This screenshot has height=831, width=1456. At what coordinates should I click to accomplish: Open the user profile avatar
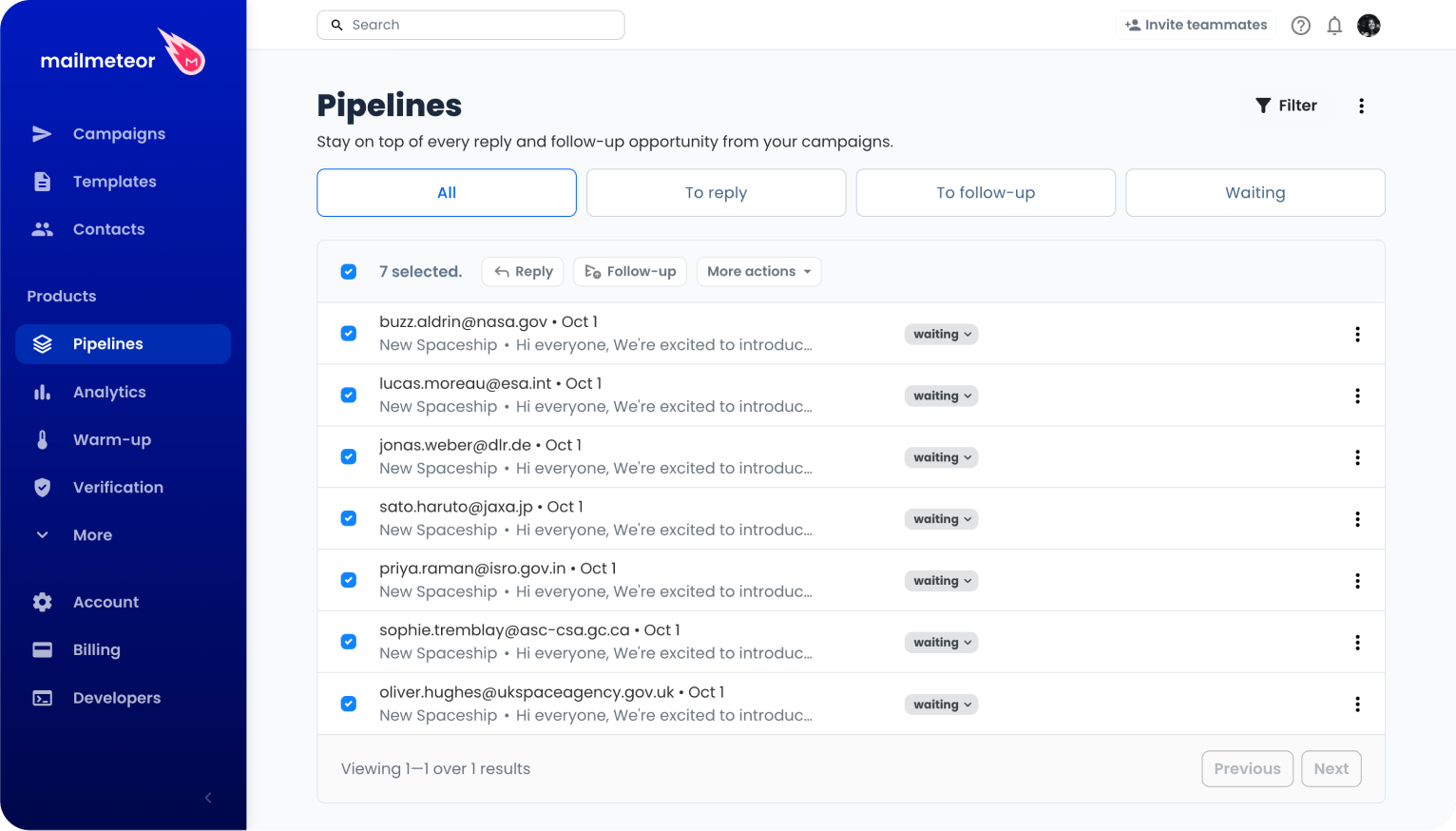click(1369, 26)
